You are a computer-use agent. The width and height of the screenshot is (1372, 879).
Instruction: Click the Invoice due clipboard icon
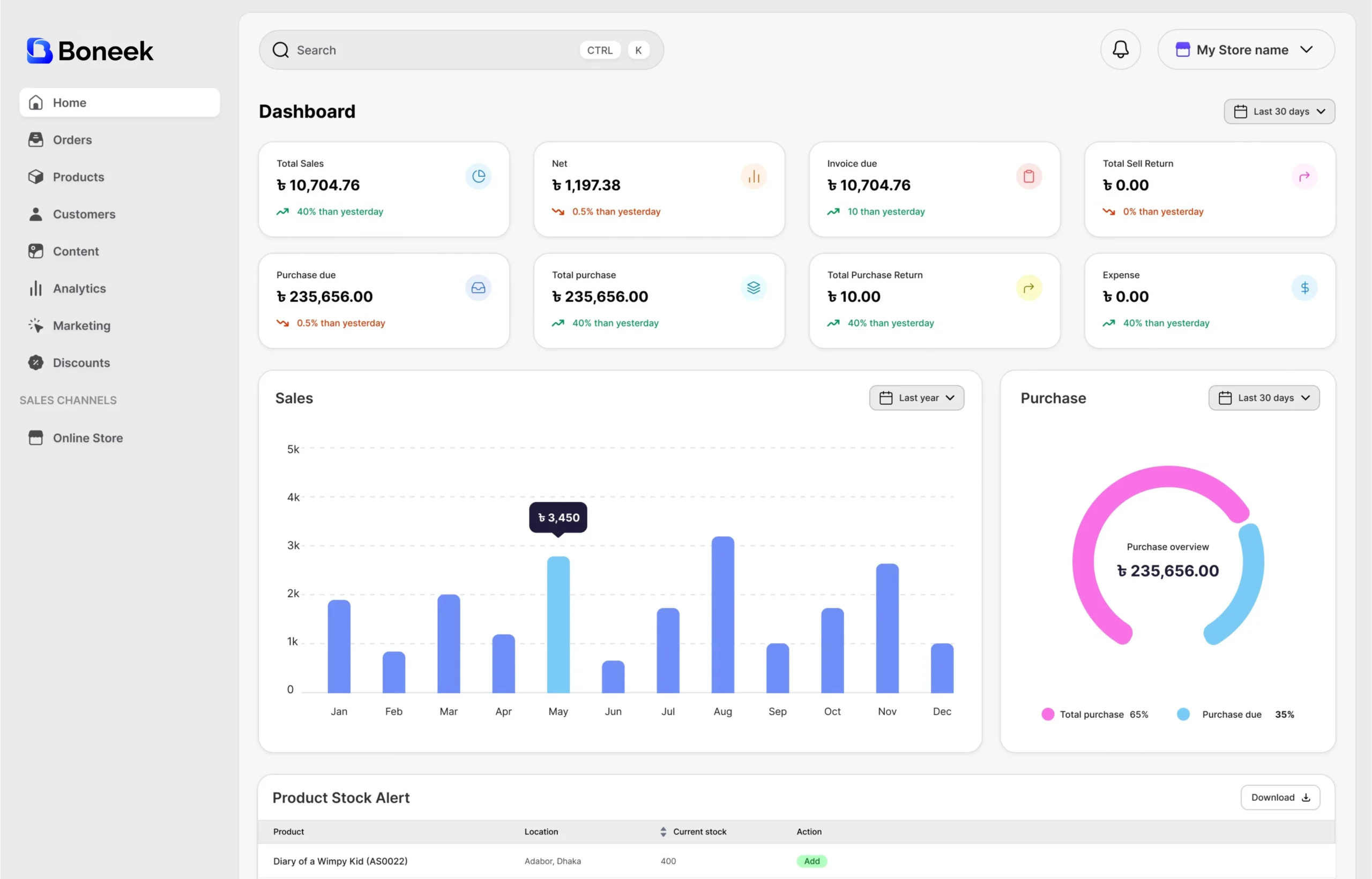coord(1029,176)
